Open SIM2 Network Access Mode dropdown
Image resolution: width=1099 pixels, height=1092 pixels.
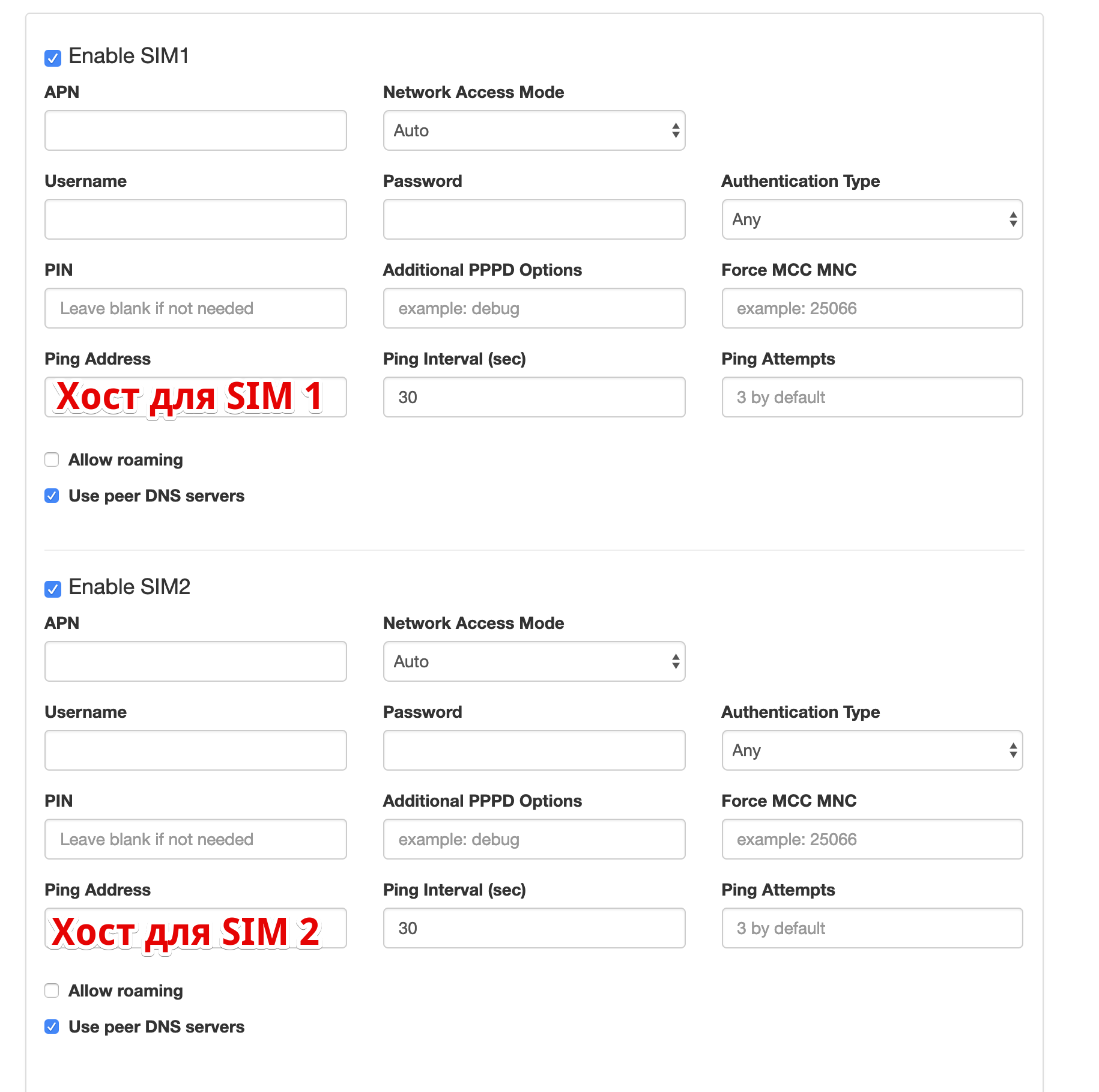tap(534, 661)
